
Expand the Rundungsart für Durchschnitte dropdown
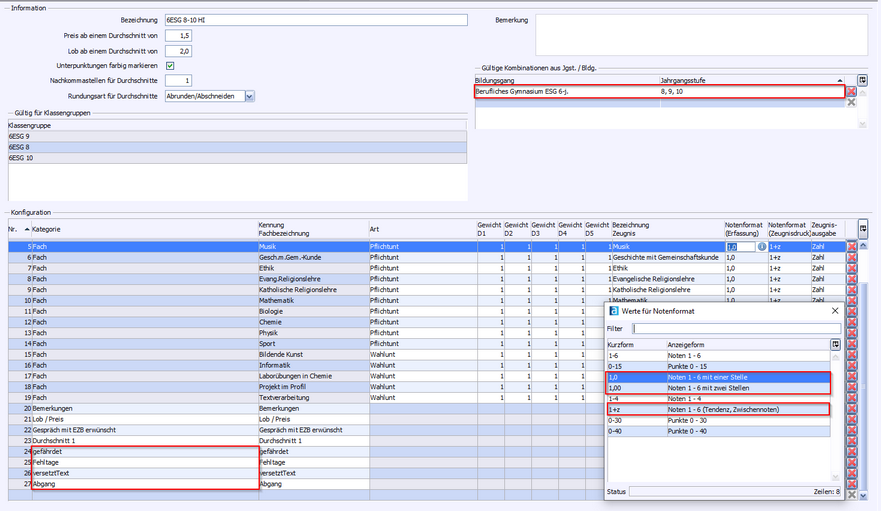point(249,96)
